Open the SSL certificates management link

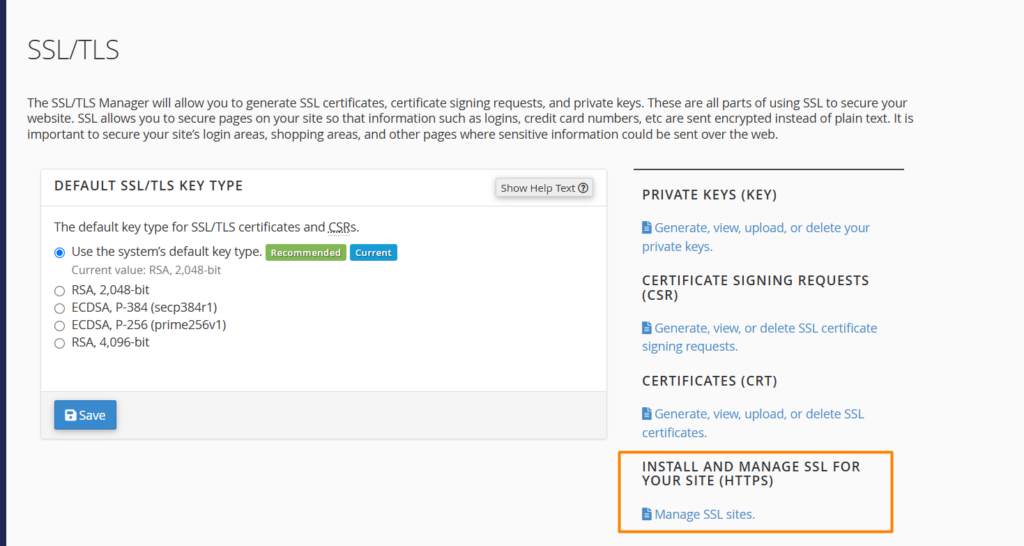tap(758, 414)
